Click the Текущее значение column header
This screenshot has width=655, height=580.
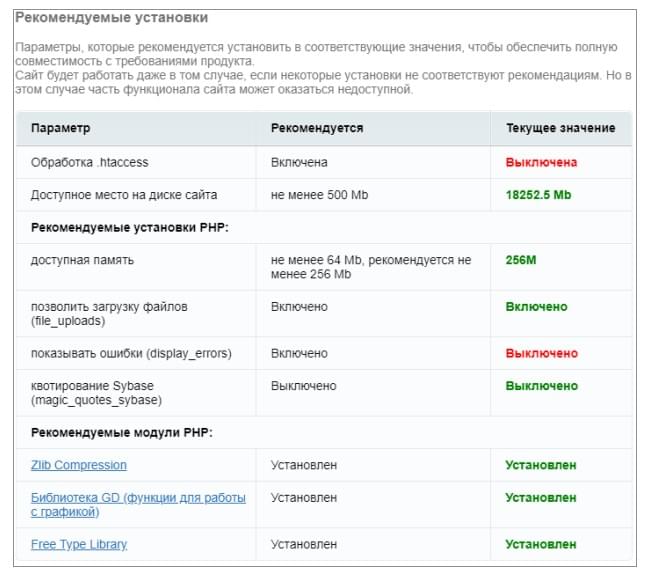pyautogui.click(x=561, y=128)
